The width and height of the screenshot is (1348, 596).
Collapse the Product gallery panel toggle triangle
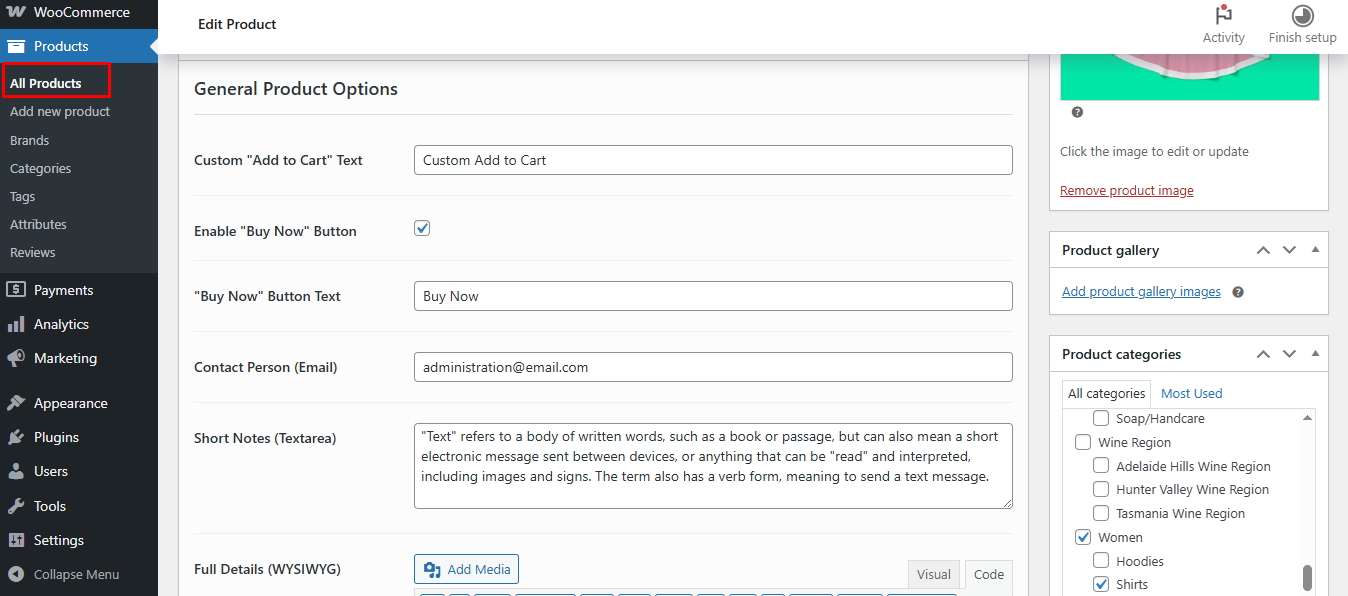pyautogui.click(x=1315, y=250)
